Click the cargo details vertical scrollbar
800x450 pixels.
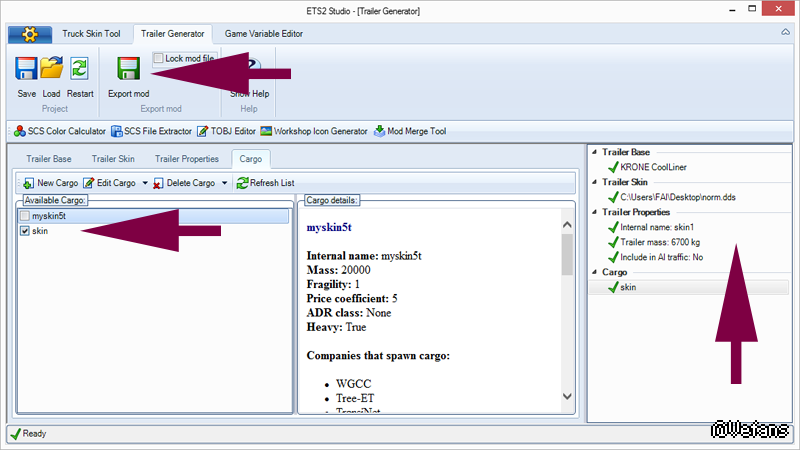[x=567, y=300]
